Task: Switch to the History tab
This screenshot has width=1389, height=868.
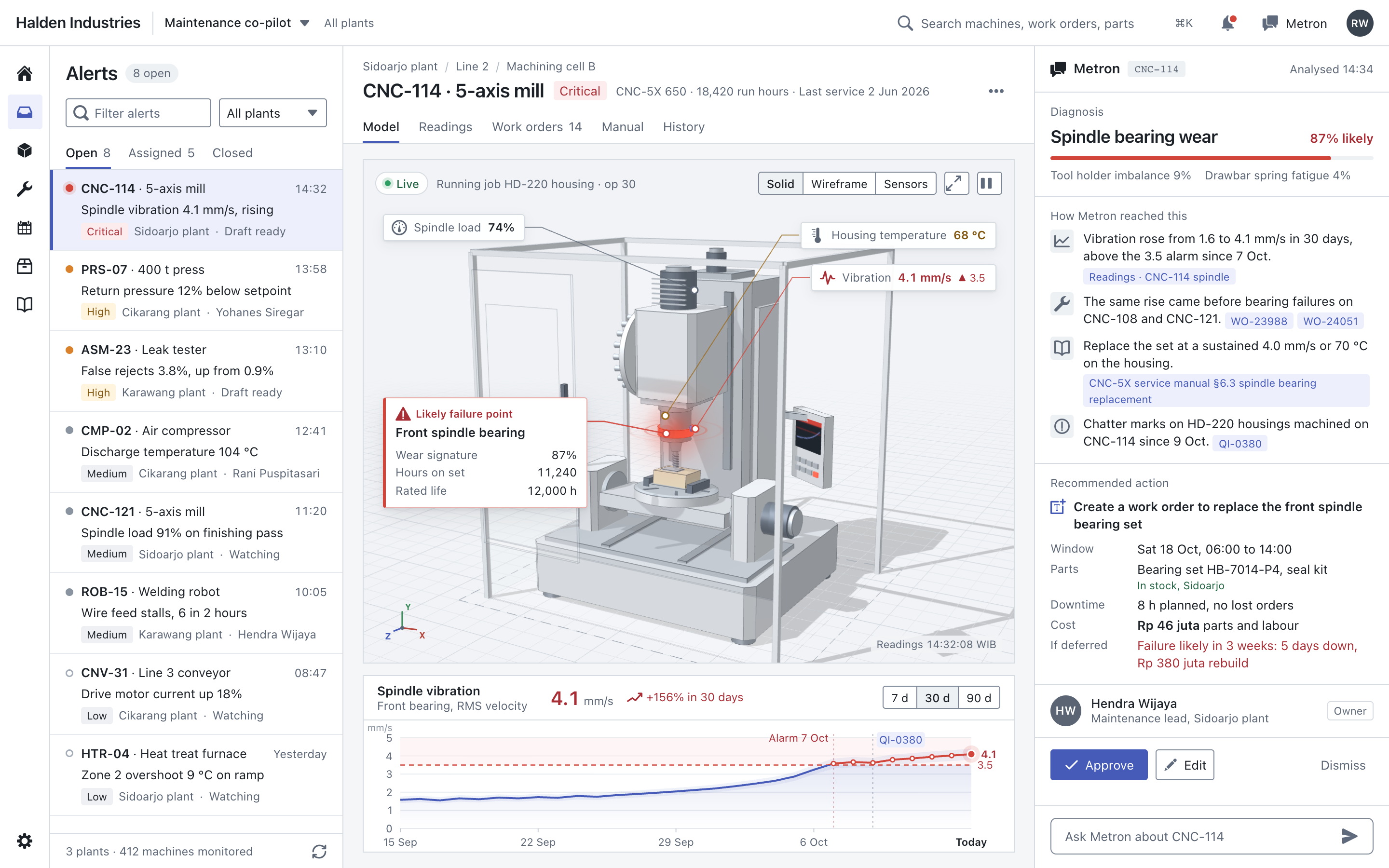Action: point(683,127)
